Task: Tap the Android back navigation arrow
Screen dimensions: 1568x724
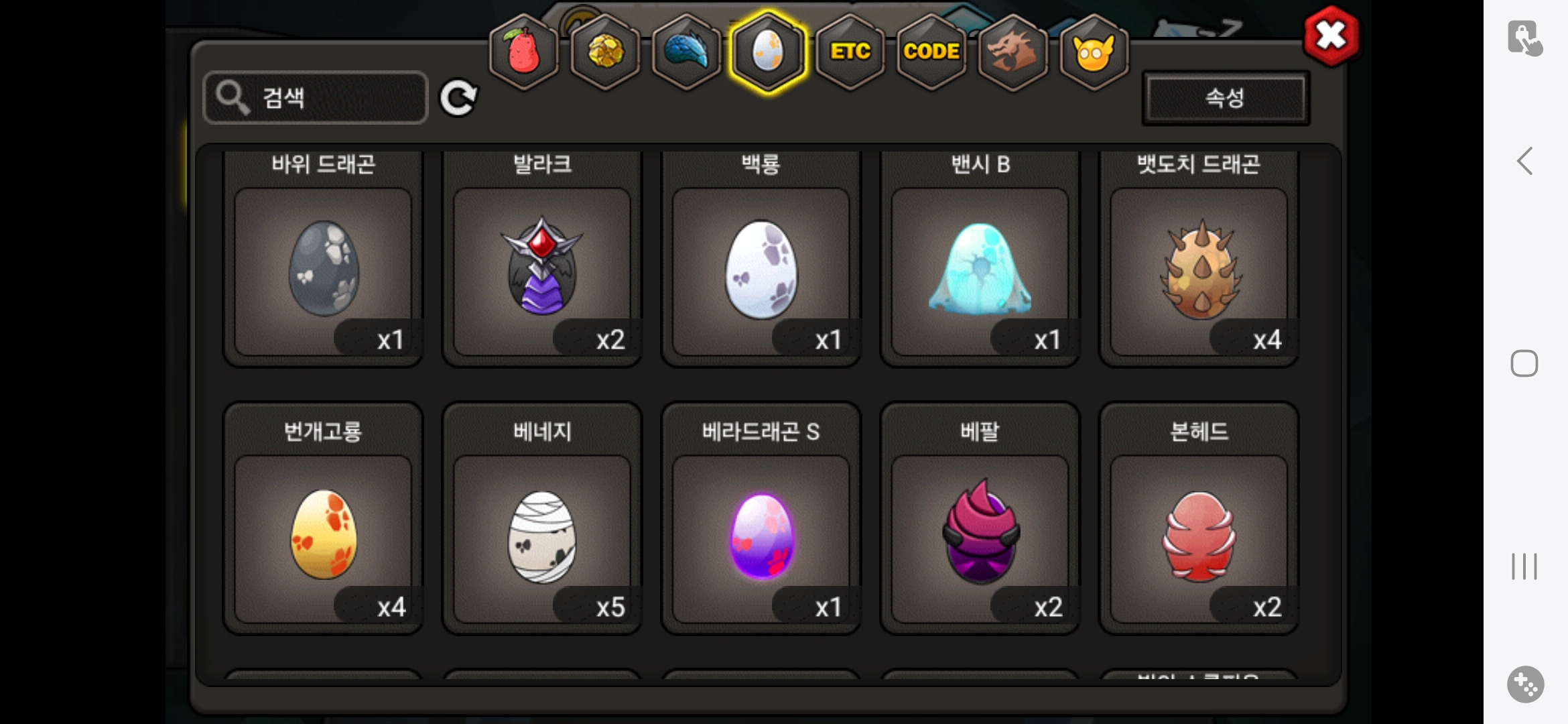Action: (1524, 161)
